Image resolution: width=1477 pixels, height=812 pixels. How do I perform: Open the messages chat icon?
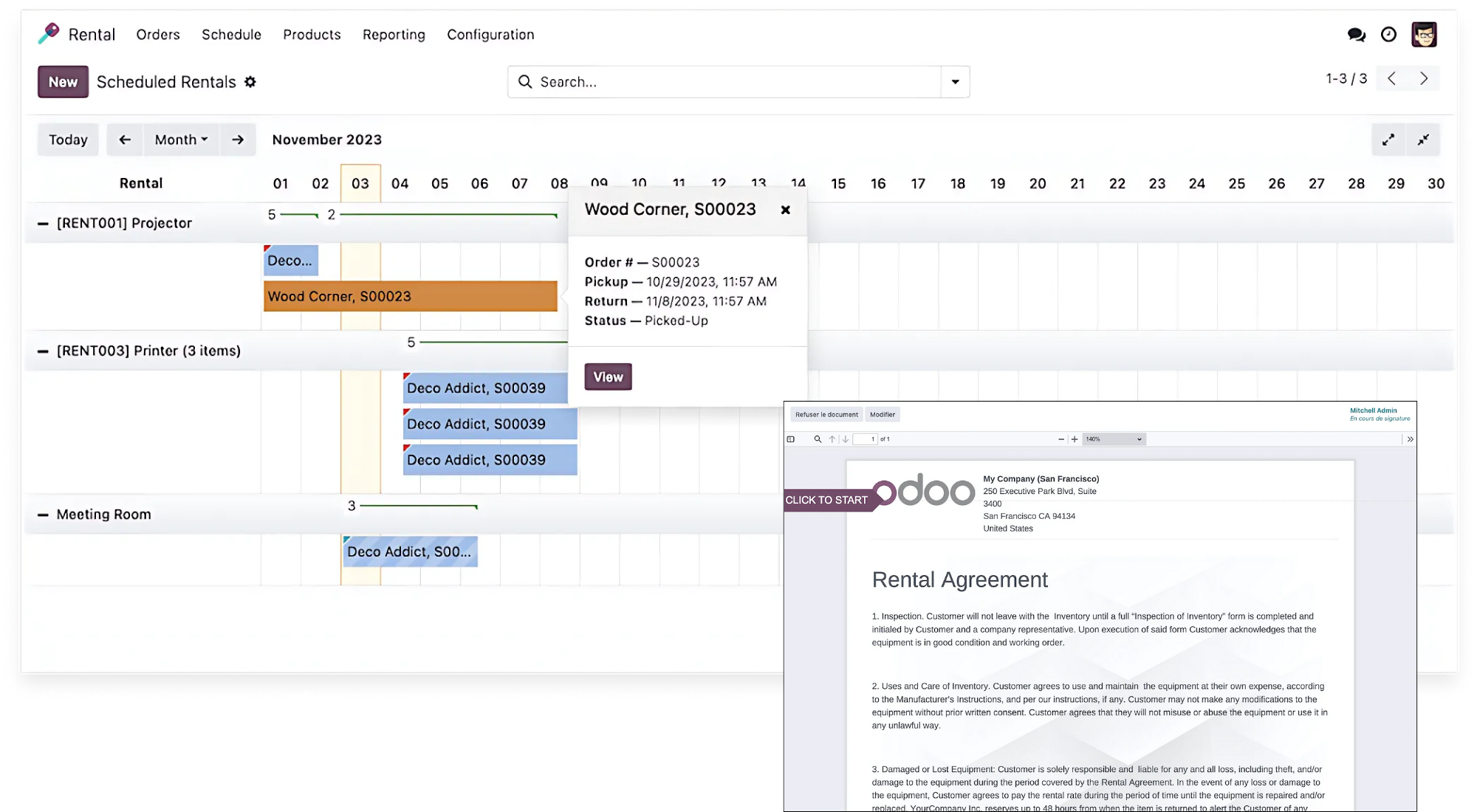[x=1356, y=35]
